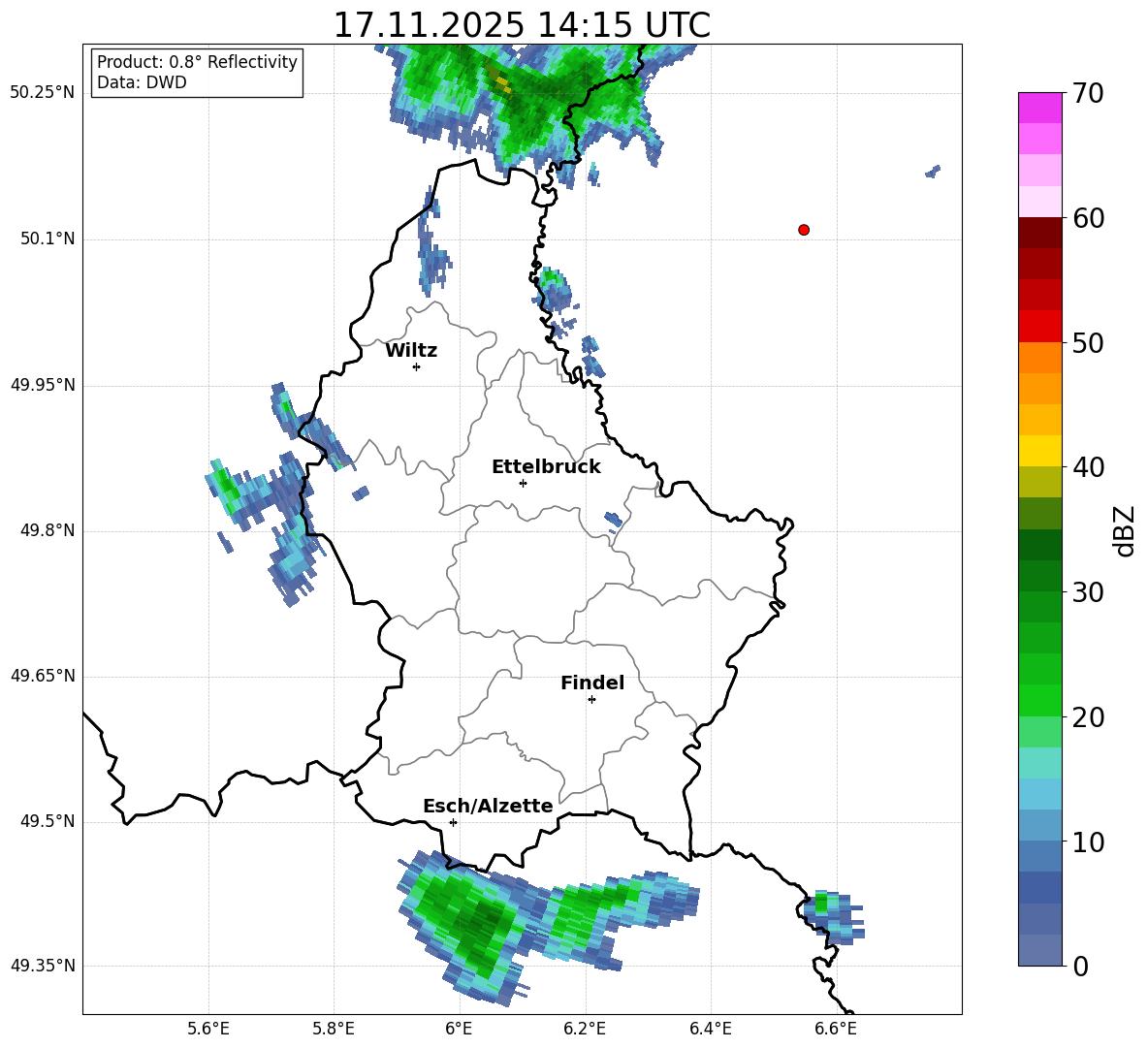
Task: Click the "dBZ" colorbar axis label
Action: 1126,530
